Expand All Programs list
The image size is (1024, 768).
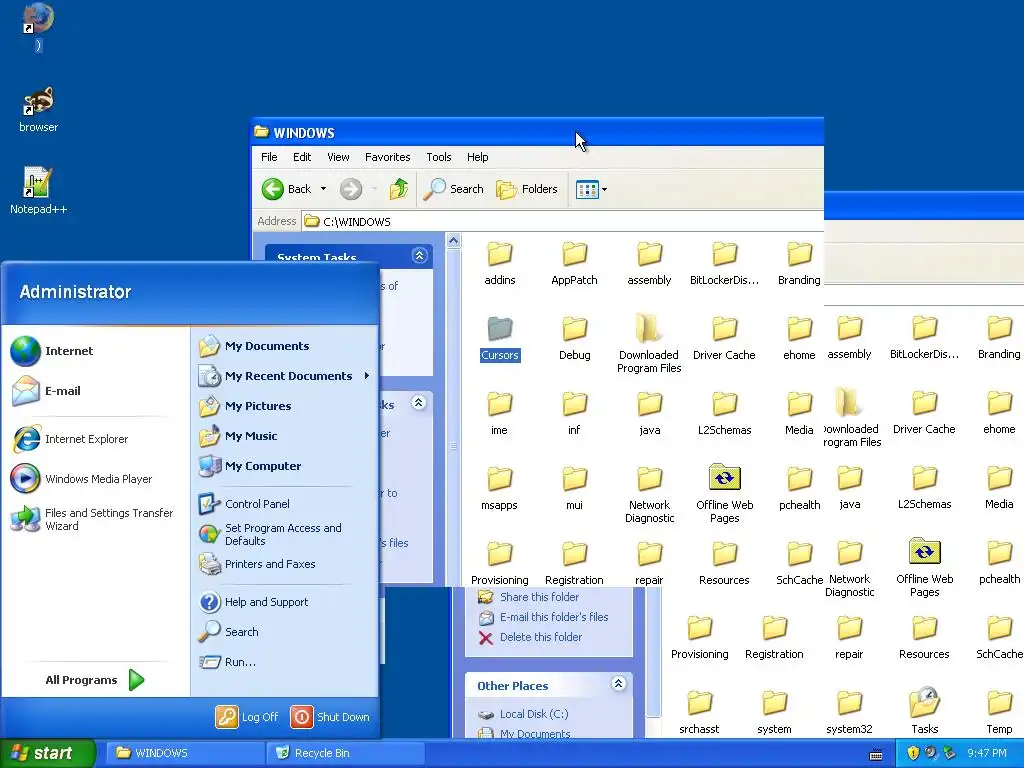(95, 680)
